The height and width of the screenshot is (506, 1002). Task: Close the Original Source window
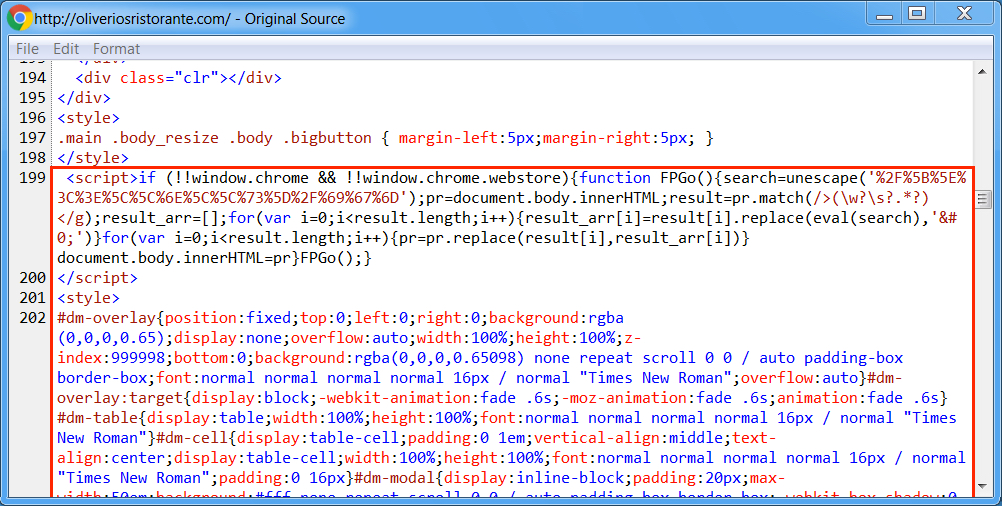tap(964, 14)
